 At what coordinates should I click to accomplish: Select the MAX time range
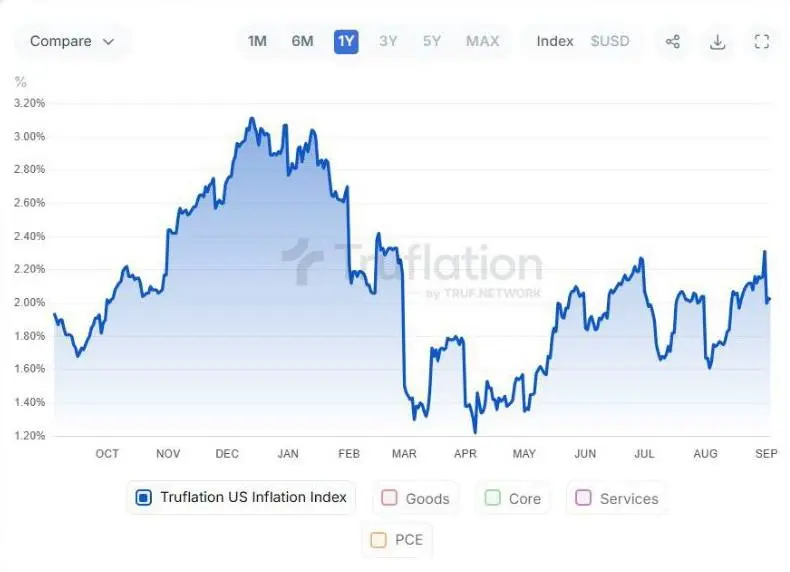482,41
